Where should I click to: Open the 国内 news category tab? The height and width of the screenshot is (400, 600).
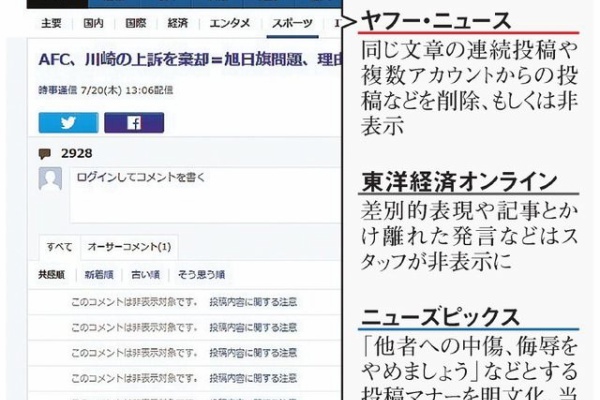pyautogui.click(x=94, y=23)
